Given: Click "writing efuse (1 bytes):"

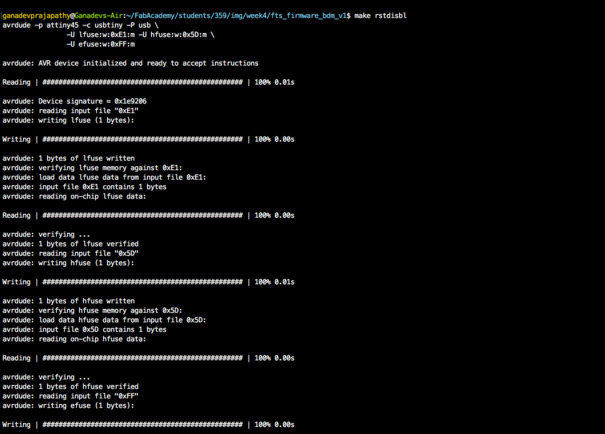Looking at the screenshot, I should click(x=86, y=406).
